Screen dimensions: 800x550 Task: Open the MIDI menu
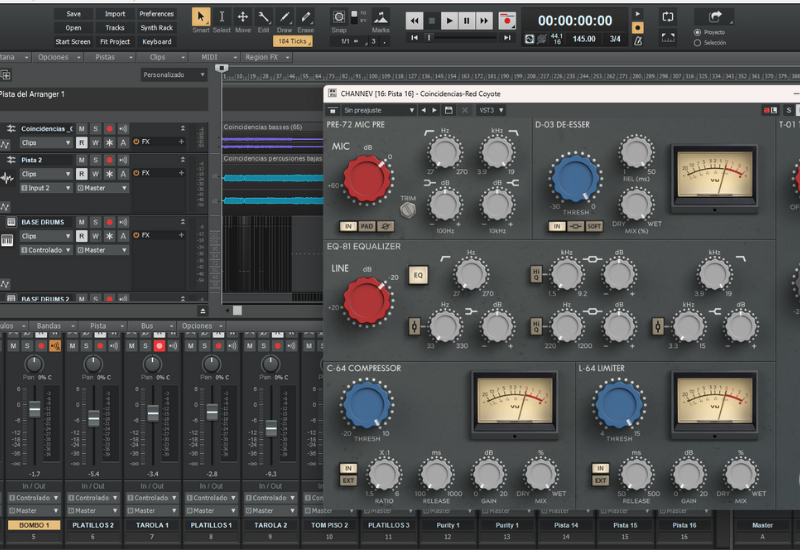tap(214, 57)
